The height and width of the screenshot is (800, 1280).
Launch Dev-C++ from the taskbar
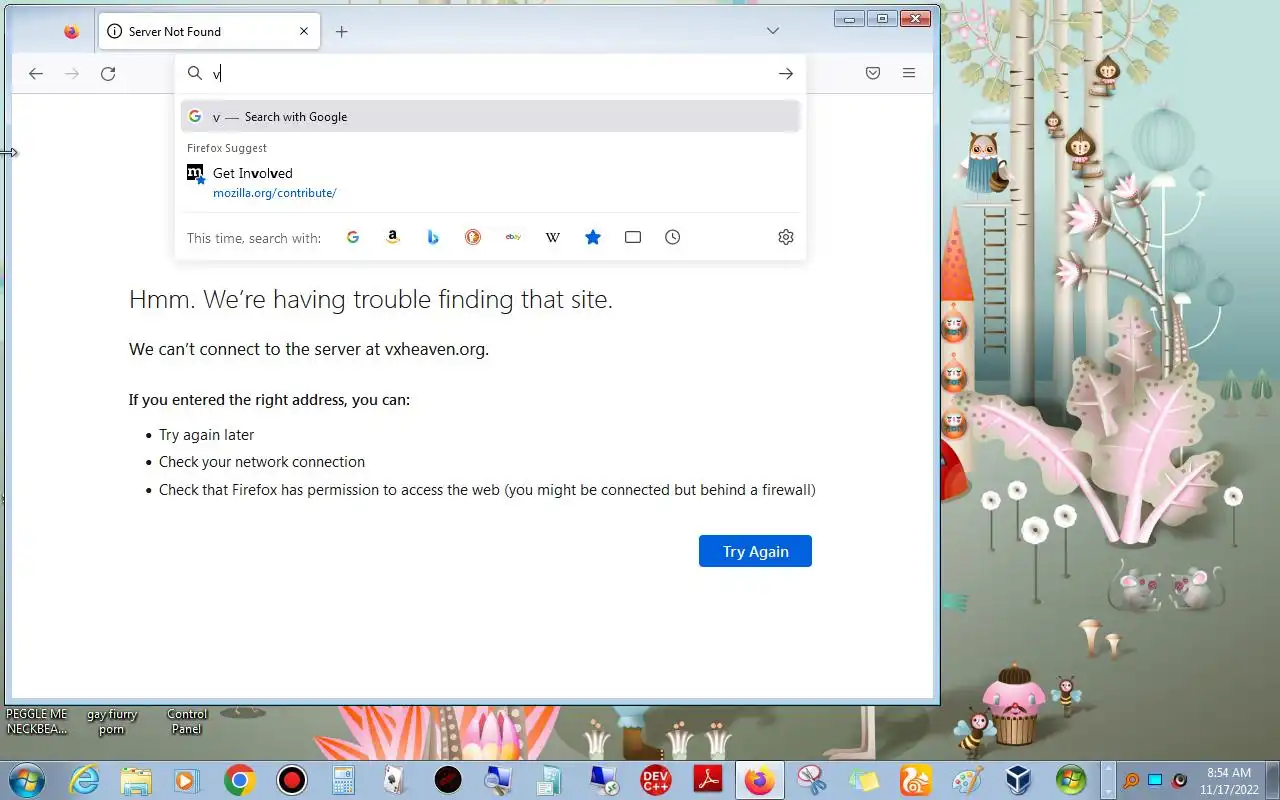pos(656,780)
